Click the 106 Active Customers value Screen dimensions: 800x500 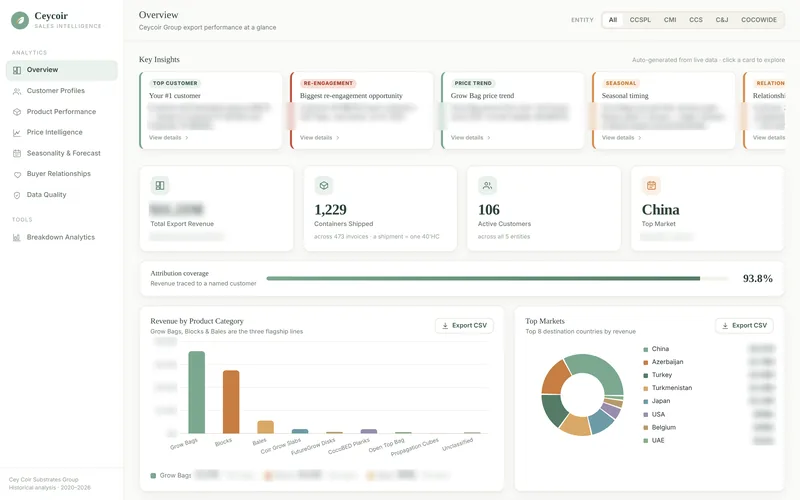click(x=489, y=210)
